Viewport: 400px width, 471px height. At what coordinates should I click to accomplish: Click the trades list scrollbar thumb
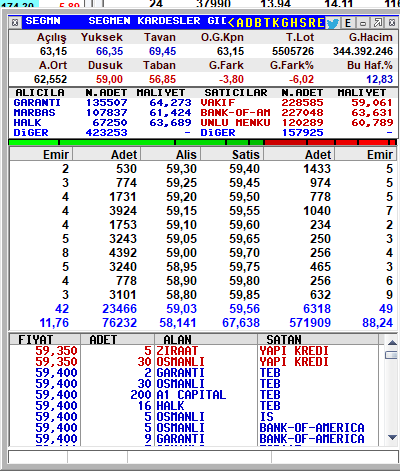(x=392, y=355)
